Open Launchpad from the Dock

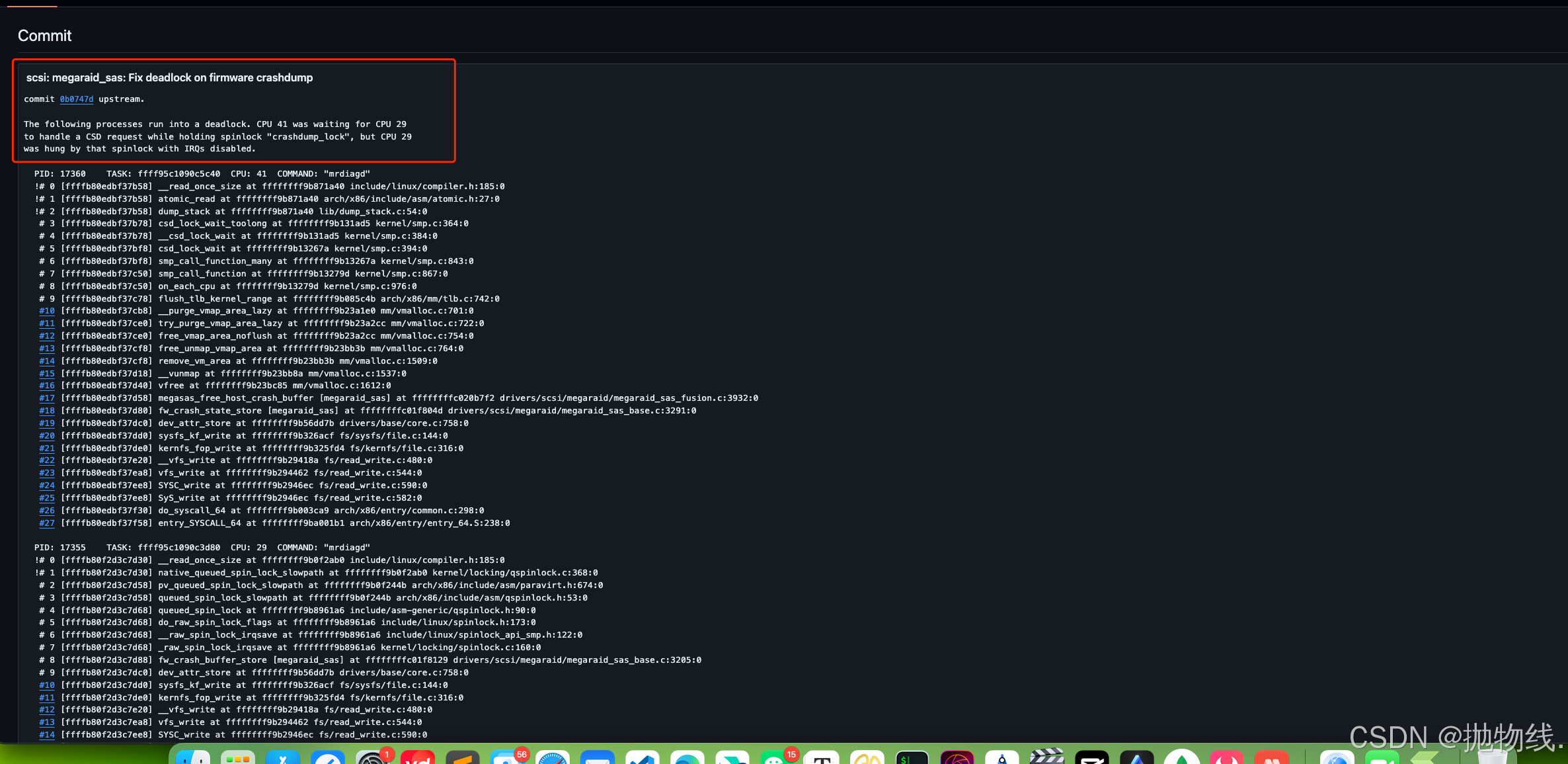(x=238, y=758)
